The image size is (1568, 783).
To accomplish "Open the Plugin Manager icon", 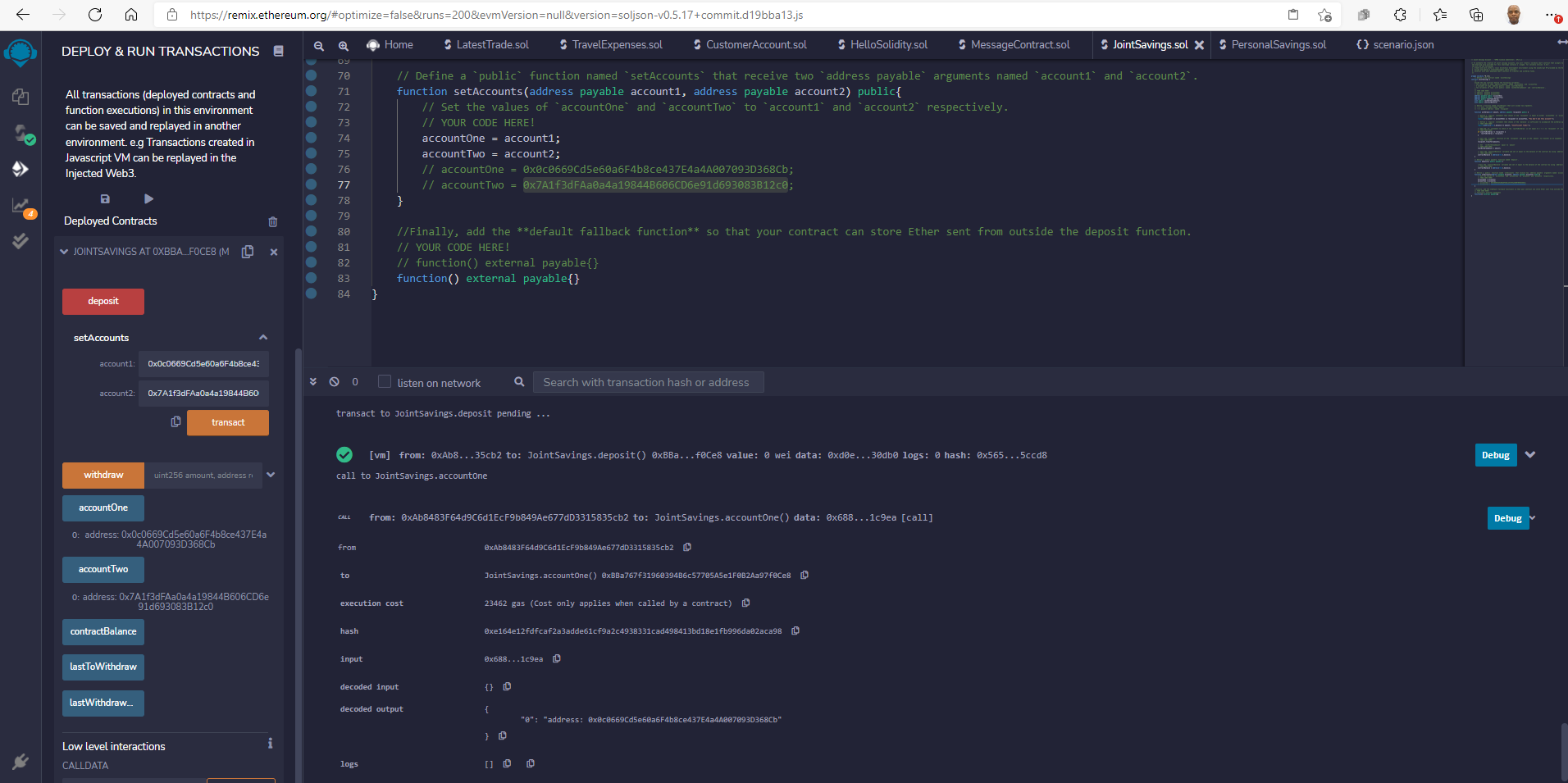I will click(x=21, y=762).
